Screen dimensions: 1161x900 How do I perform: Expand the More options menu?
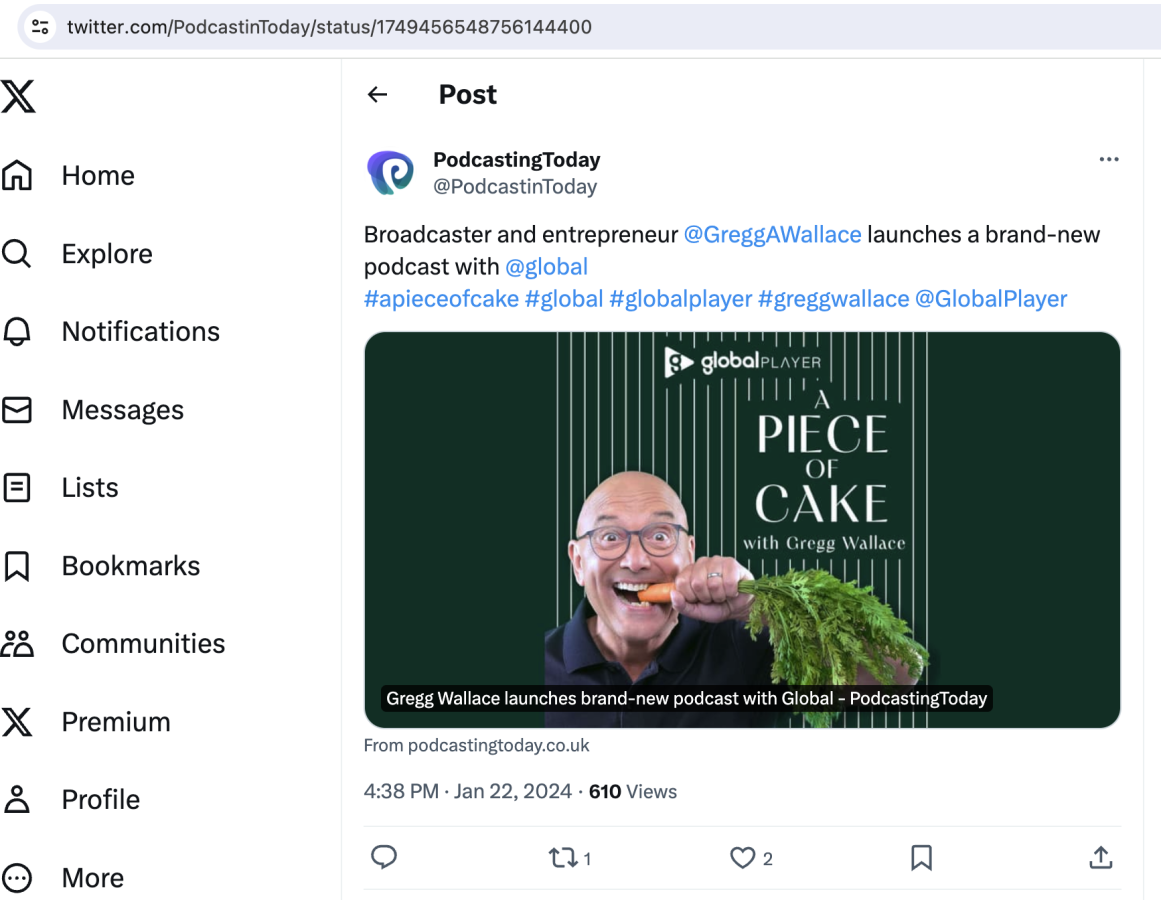tap(92, 878)
